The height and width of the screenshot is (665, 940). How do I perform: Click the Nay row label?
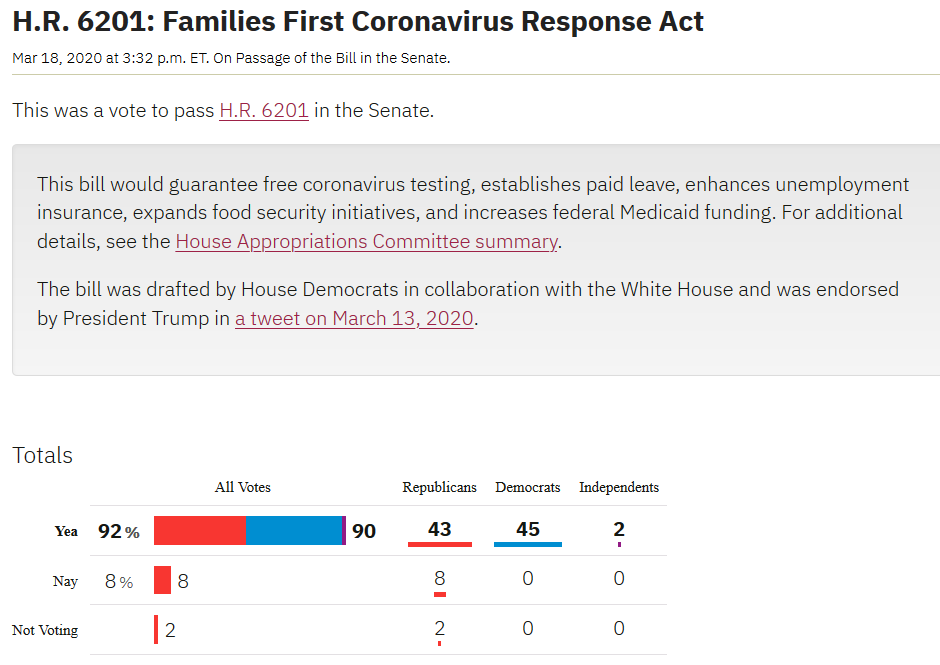[x=65, y=581]
